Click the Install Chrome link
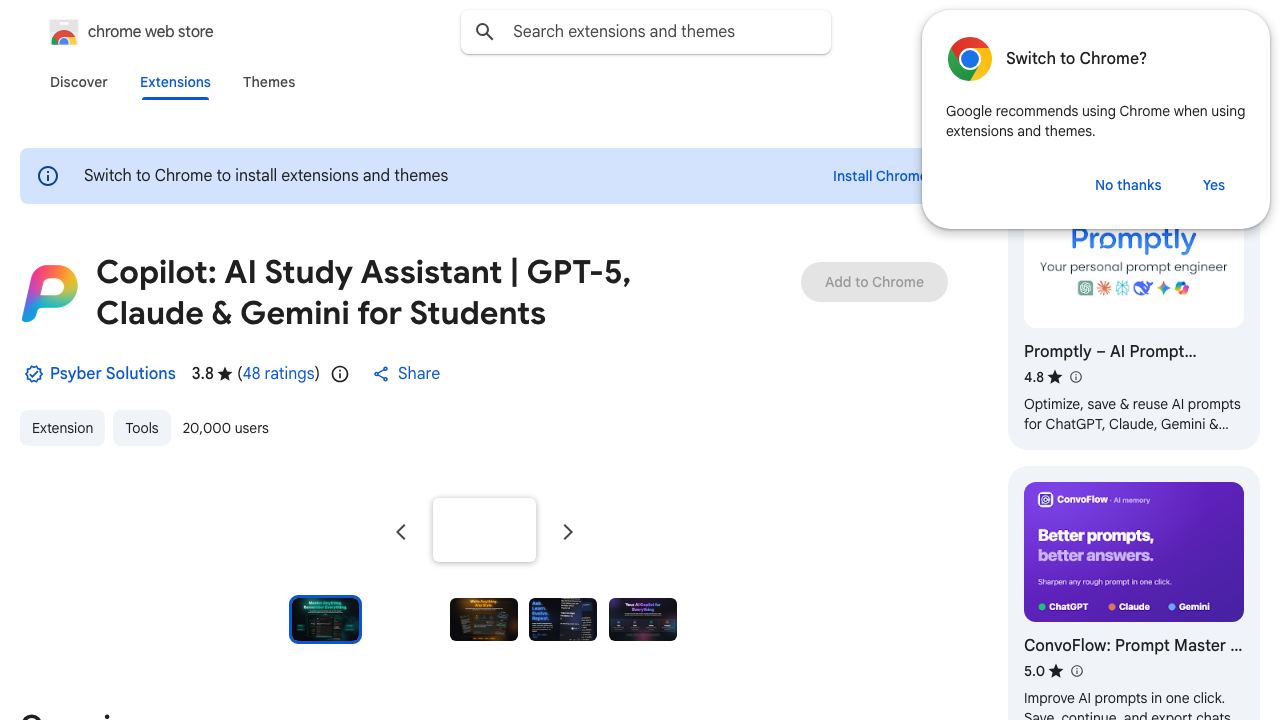Viewport: 1280px width, 720px height. (878, 176)
